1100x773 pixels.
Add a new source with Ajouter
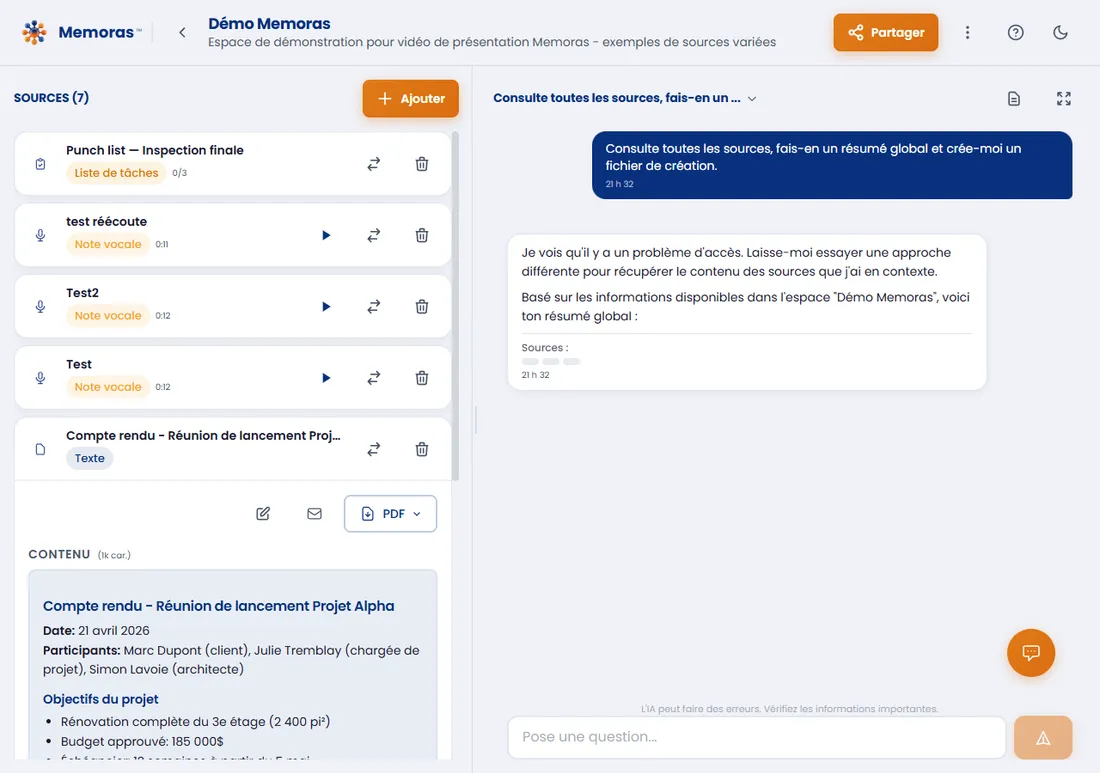coord(410,98)
